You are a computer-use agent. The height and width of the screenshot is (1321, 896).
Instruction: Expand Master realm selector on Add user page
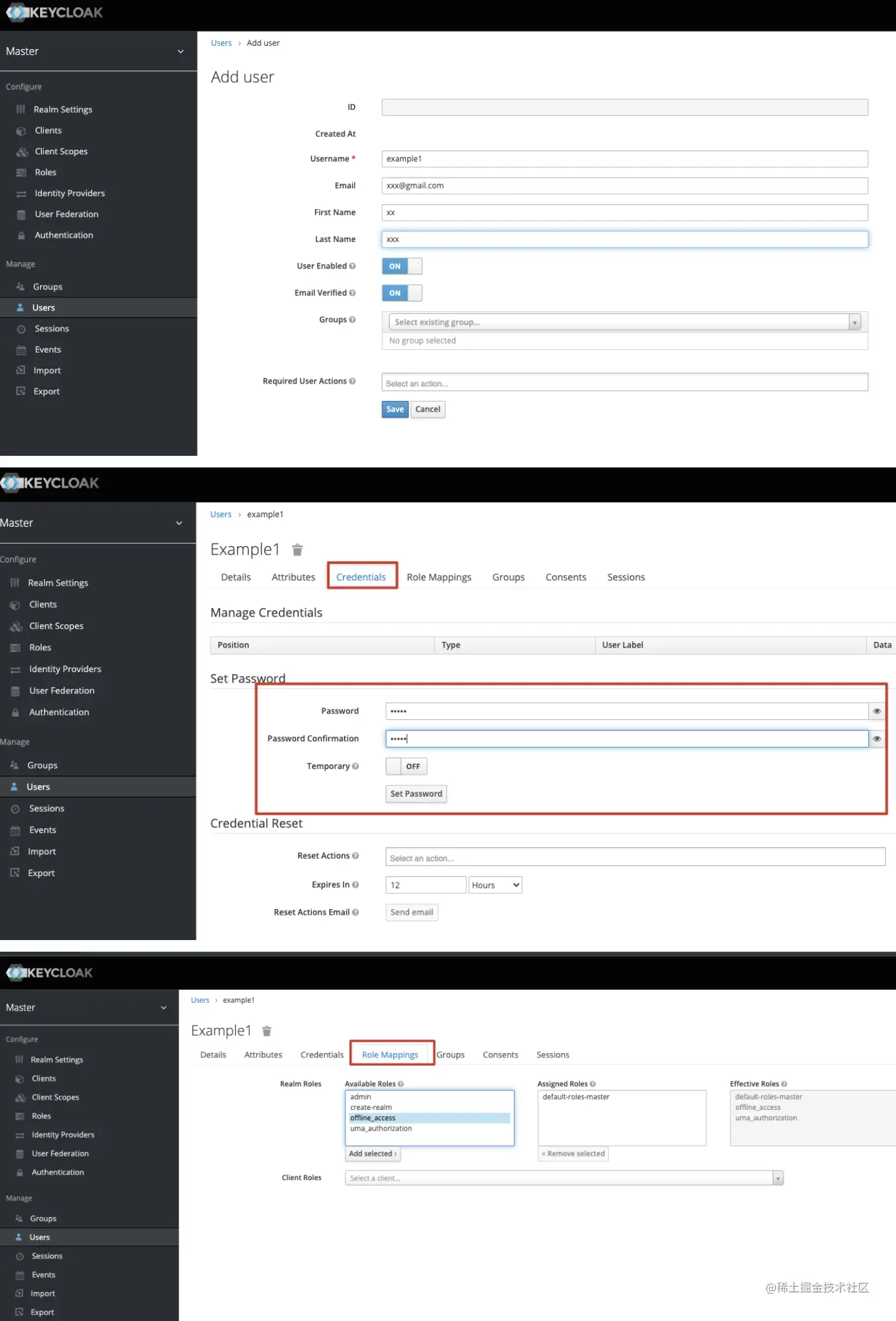click(180, 52)
